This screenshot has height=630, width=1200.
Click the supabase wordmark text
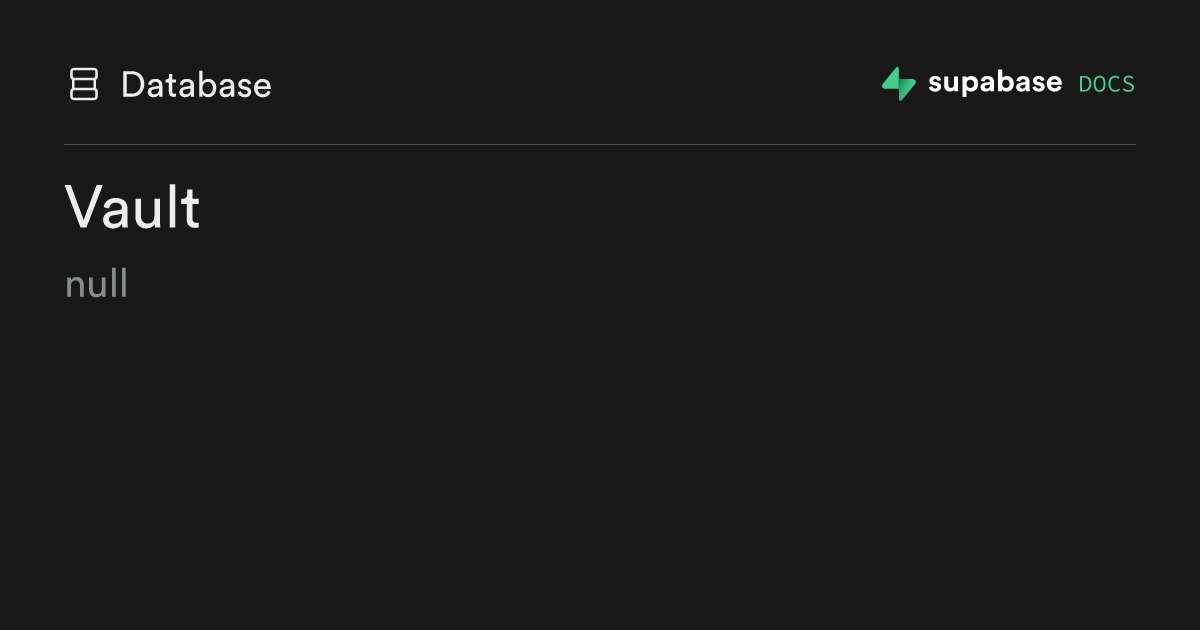point(995,83)
